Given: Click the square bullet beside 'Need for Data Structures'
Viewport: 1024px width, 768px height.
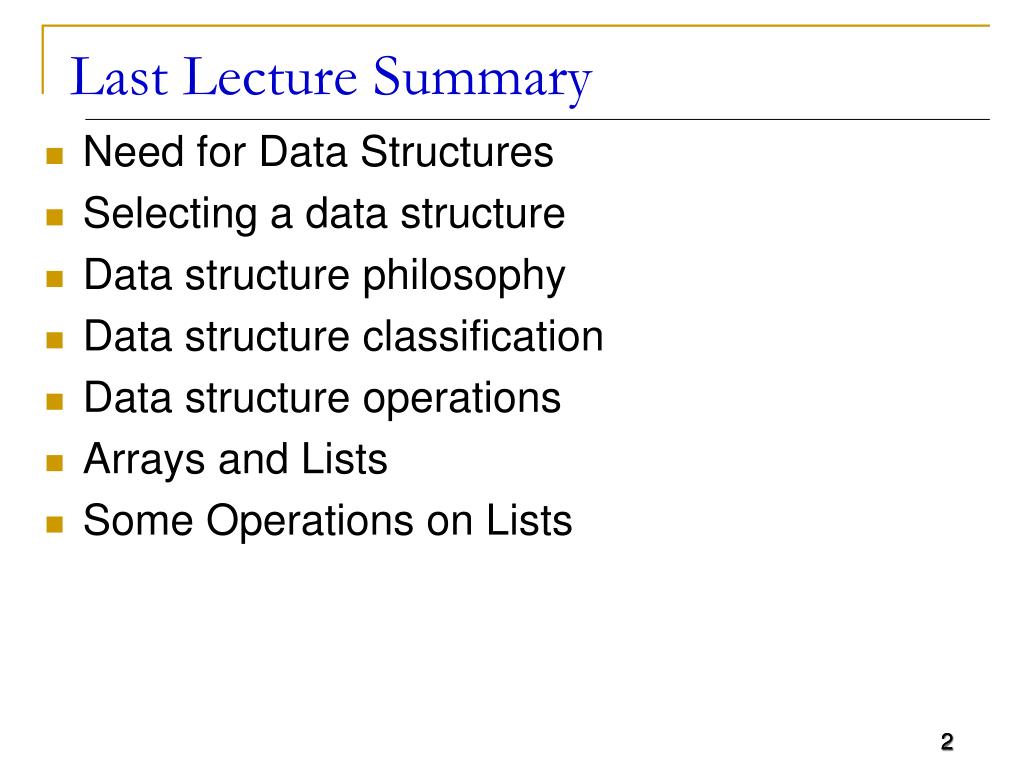Looking at the screenshot, I should (x=55, y=155).
